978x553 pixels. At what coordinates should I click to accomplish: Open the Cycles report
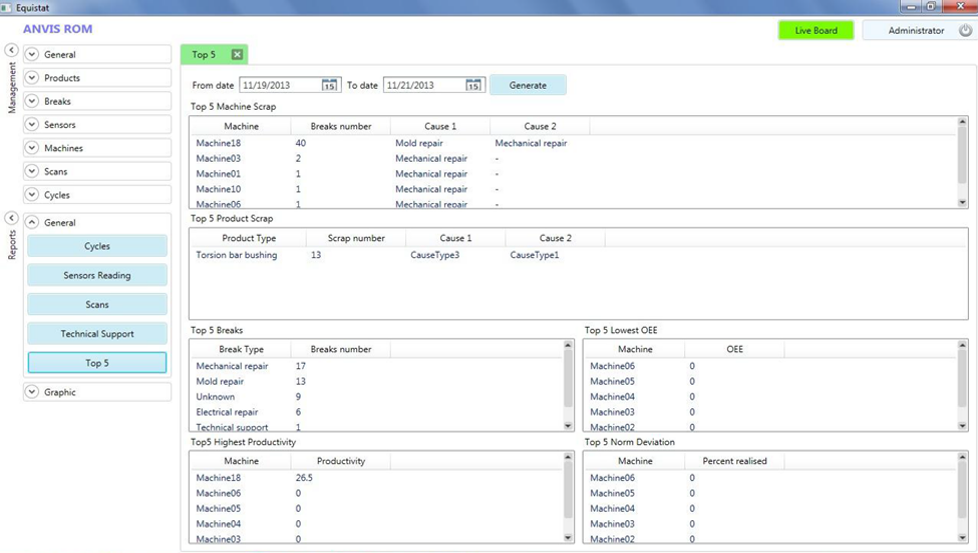(97, 246)
